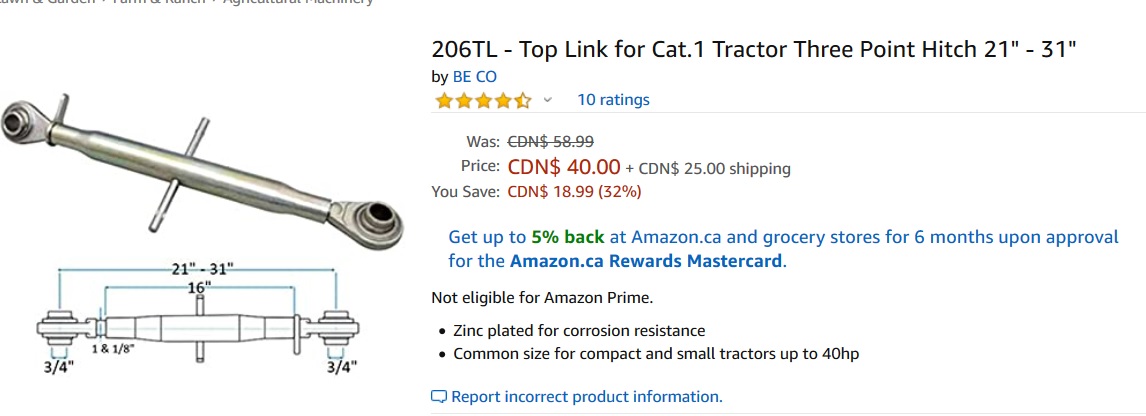Image resolution: width=1146 pixels, height=416 pixels.
Task: Open the Amazon.ca Rewards Mastercard link
Action: point(646,261)
